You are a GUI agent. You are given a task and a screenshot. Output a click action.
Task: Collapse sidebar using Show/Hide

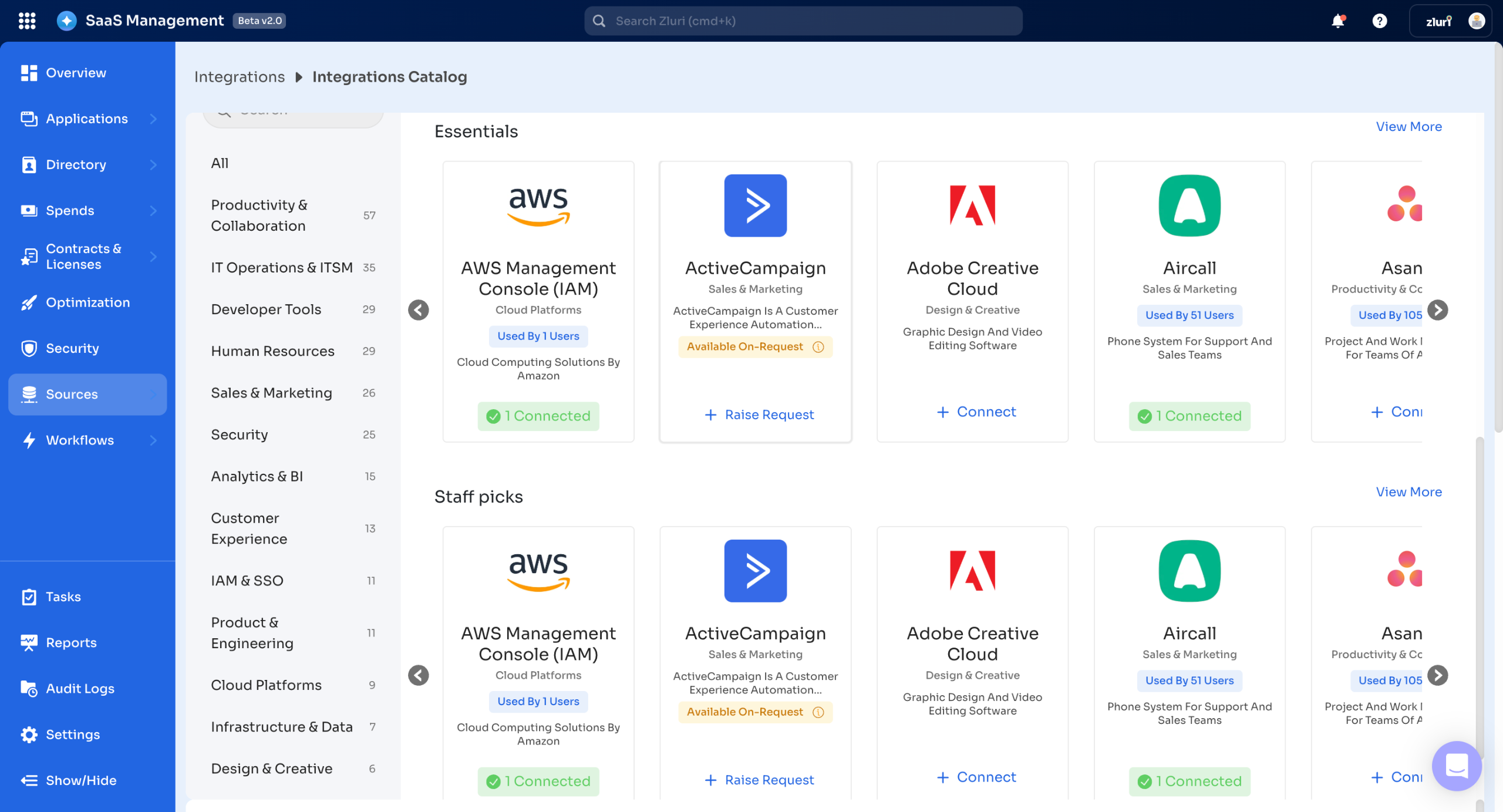click(x=80, y=780)
